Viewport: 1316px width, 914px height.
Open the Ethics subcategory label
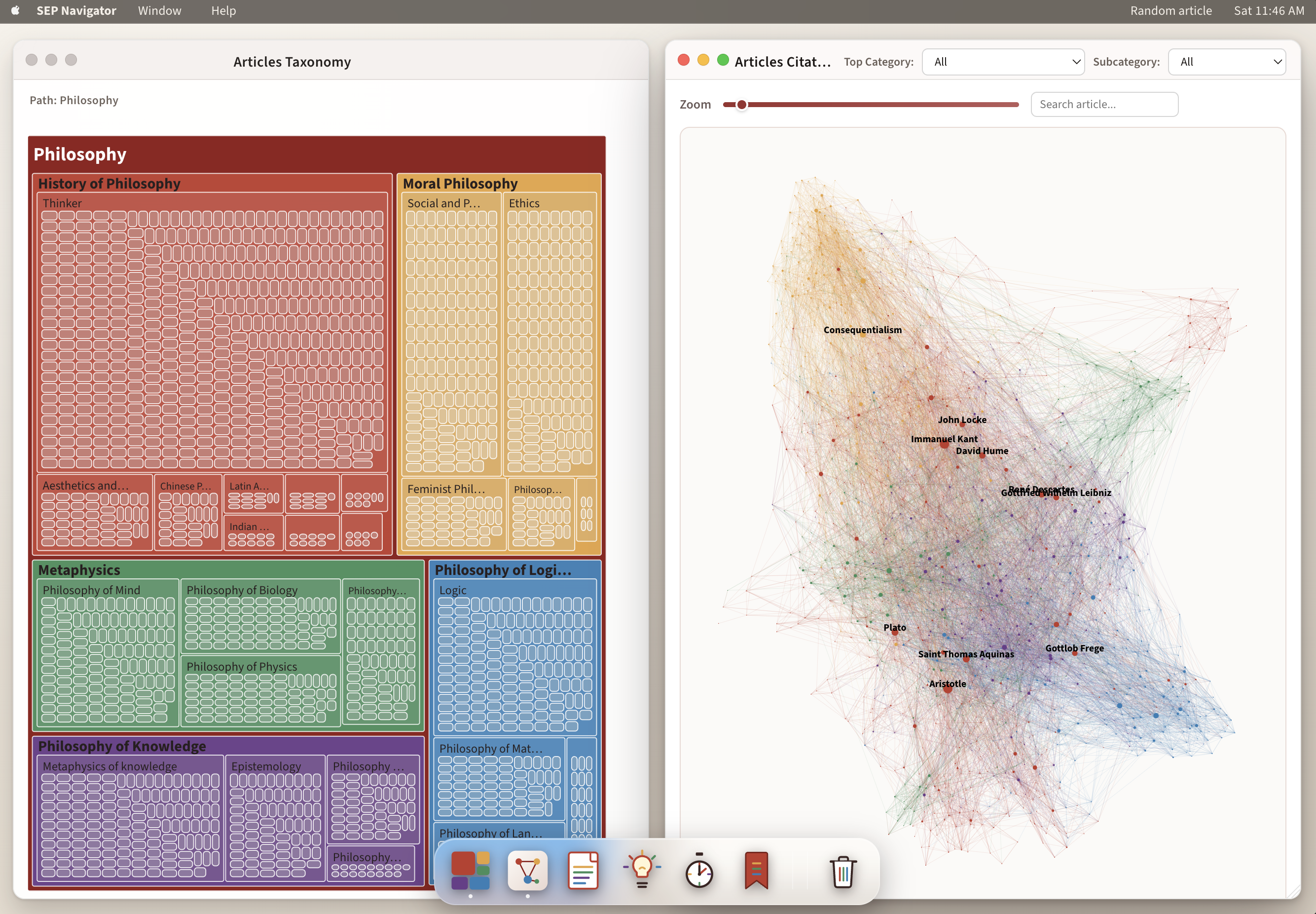(x=524, y=203)
